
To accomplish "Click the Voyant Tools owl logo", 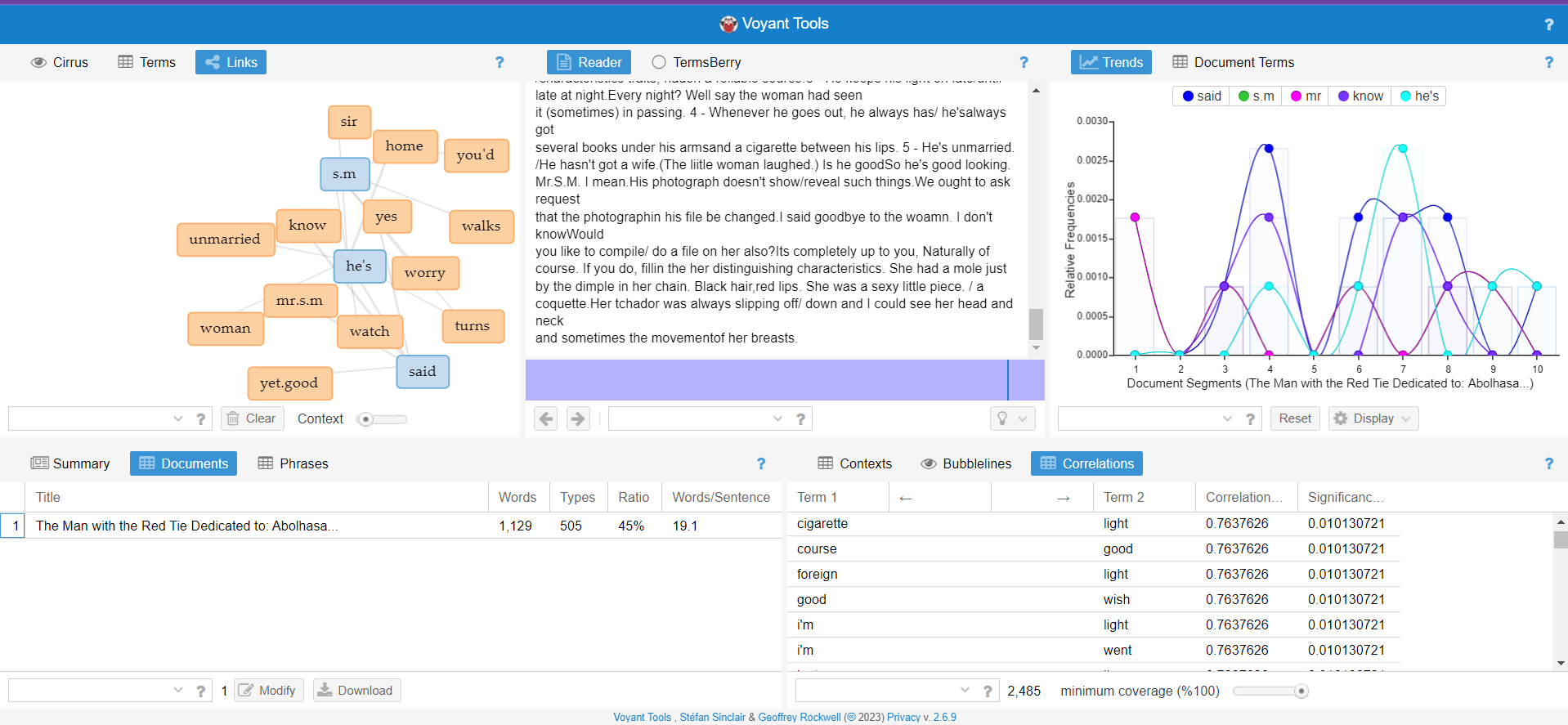I will click(x=728, y=25).
